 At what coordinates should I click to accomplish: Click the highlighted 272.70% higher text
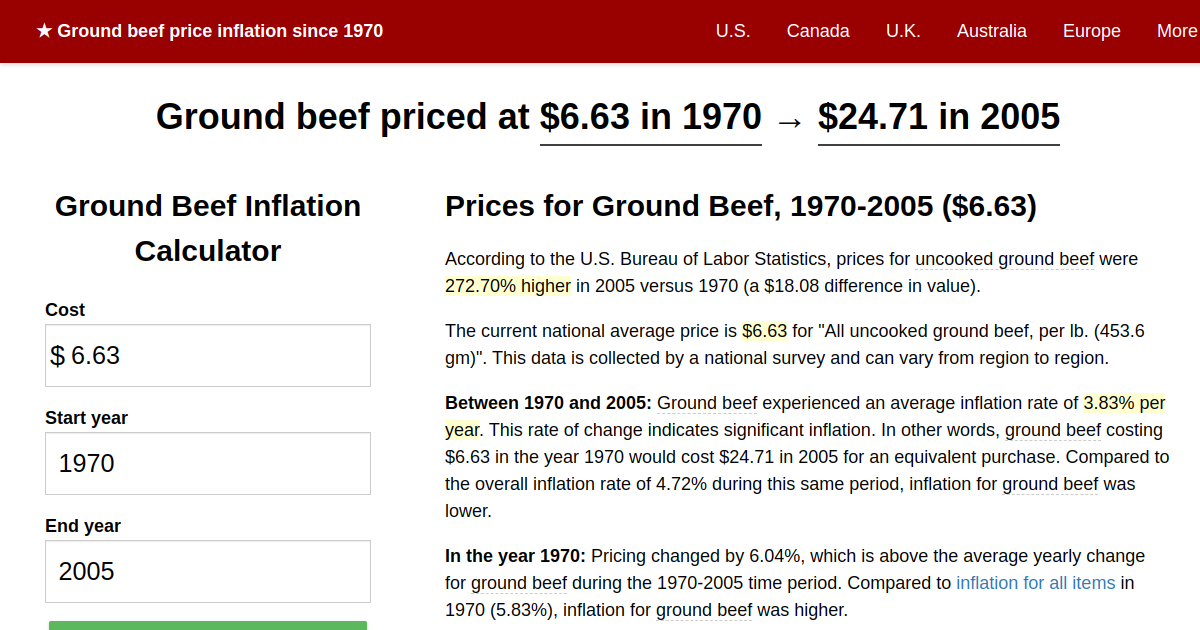click(506, 285)
